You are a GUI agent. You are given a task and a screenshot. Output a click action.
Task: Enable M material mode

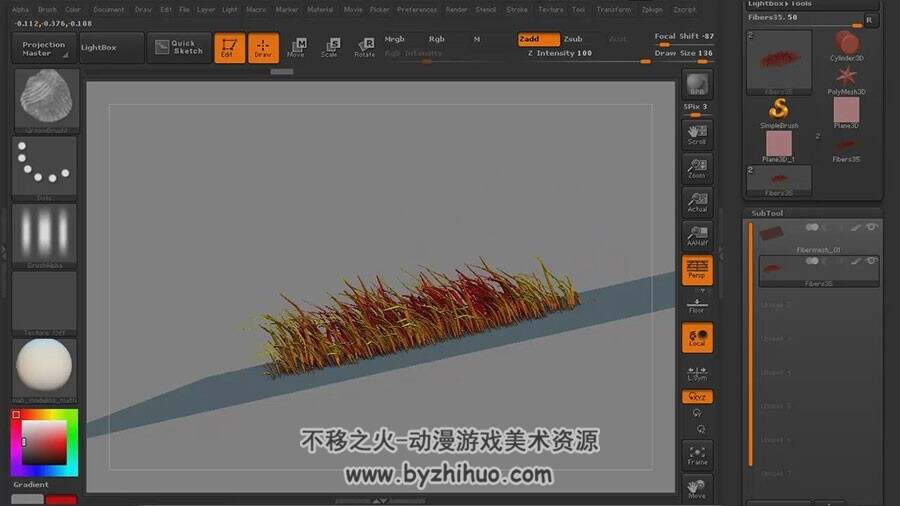point(476,39)
